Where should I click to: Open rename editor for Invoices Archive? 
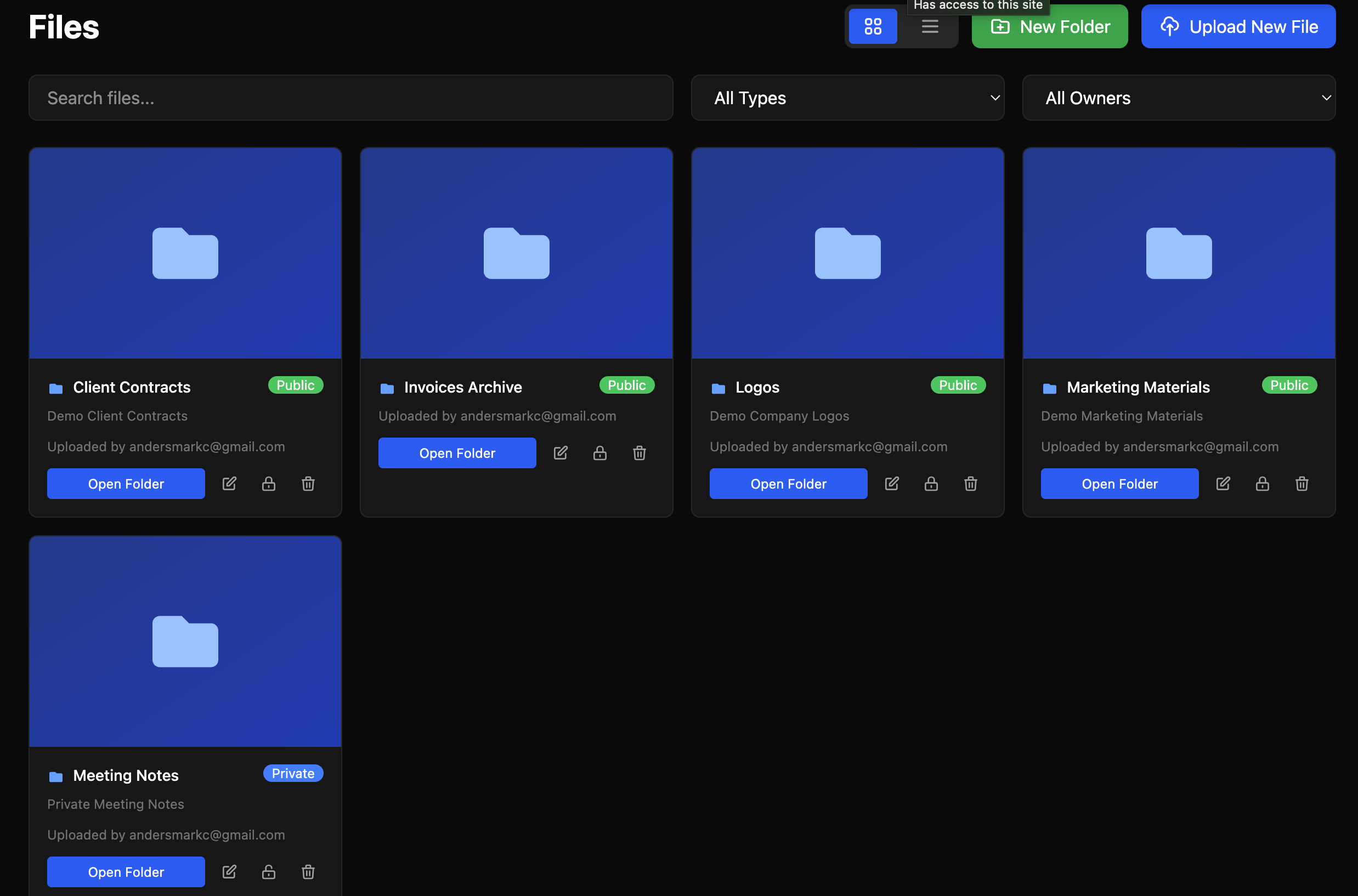pyautogui.click(x=560, y=452)
